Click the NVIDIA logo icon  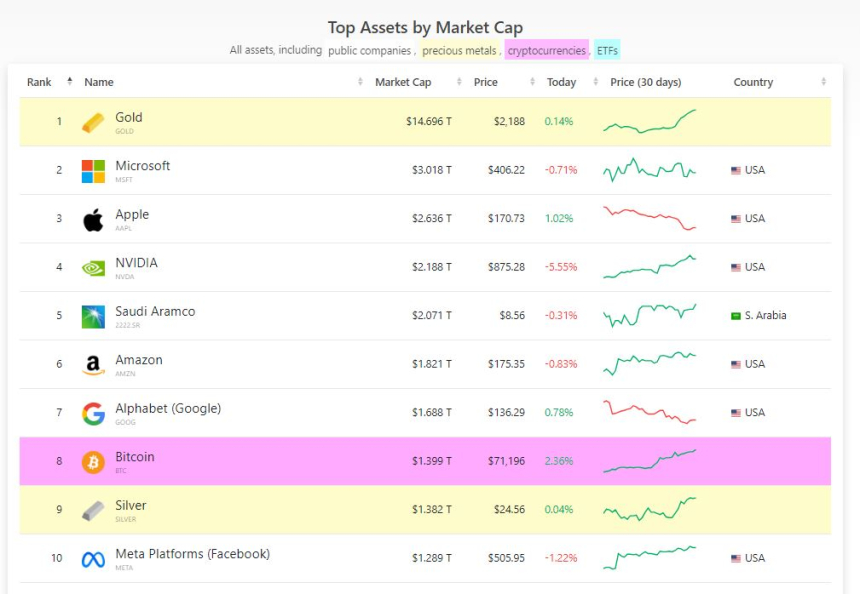[x=93, y=268]
